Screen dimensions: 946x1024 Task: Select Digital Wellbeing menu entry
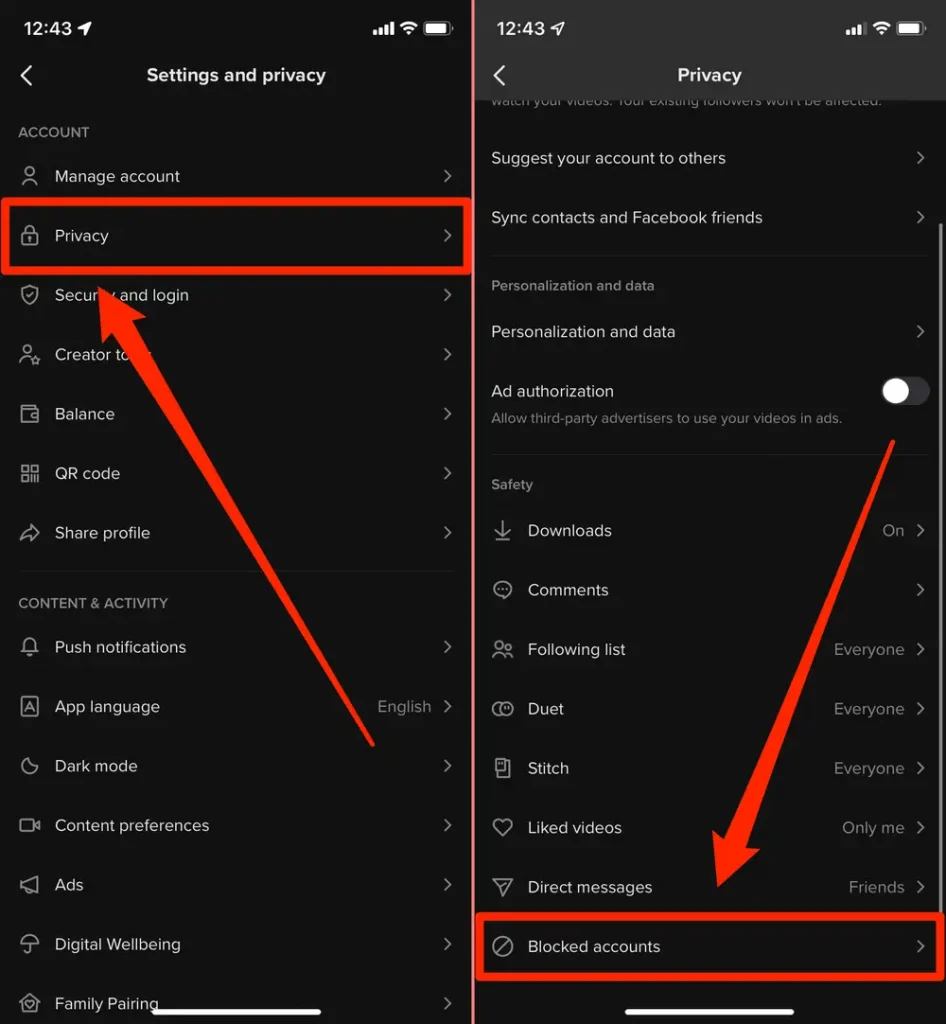click(236, 944)
